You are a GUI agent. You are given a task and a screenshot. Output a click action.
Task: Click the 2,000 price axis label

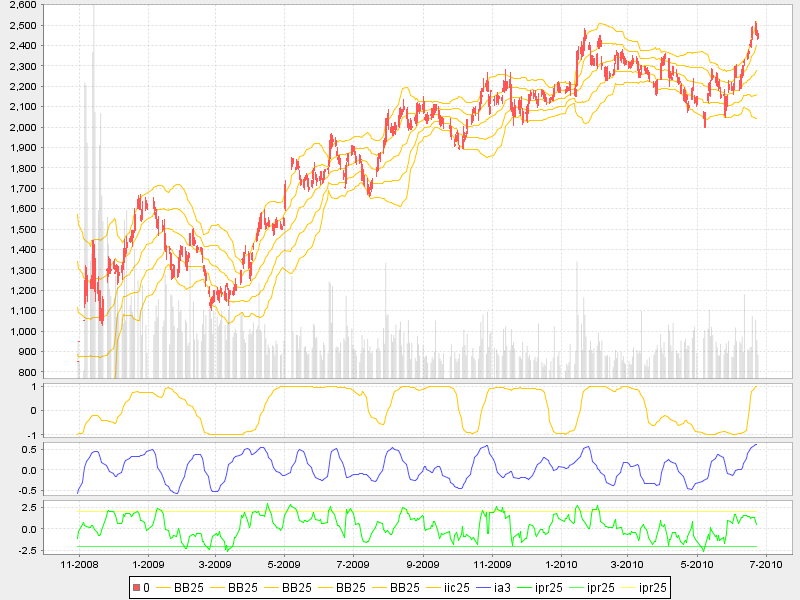[x=49, y=127]
